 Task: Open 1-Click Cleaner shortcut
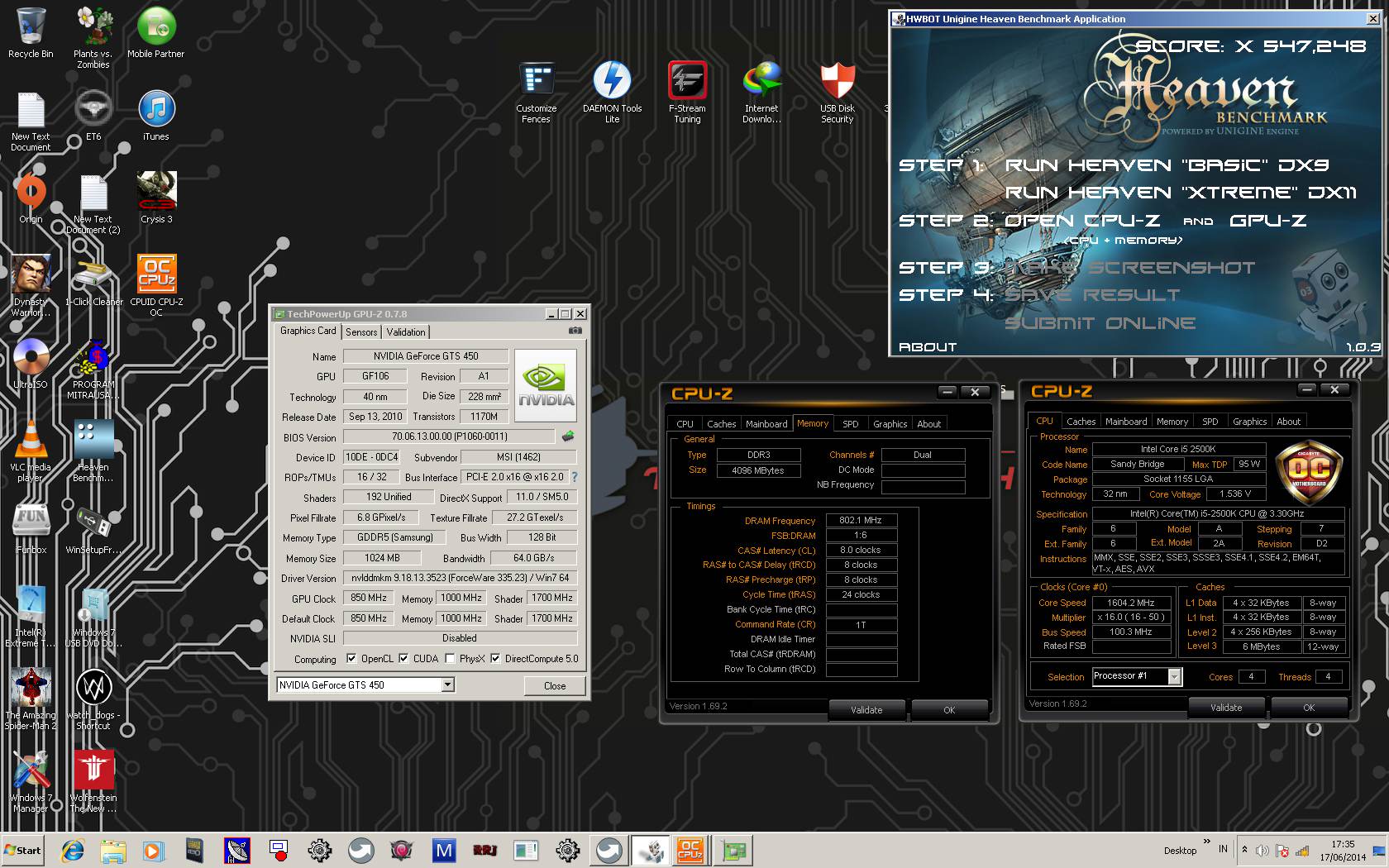pos(93,281)
